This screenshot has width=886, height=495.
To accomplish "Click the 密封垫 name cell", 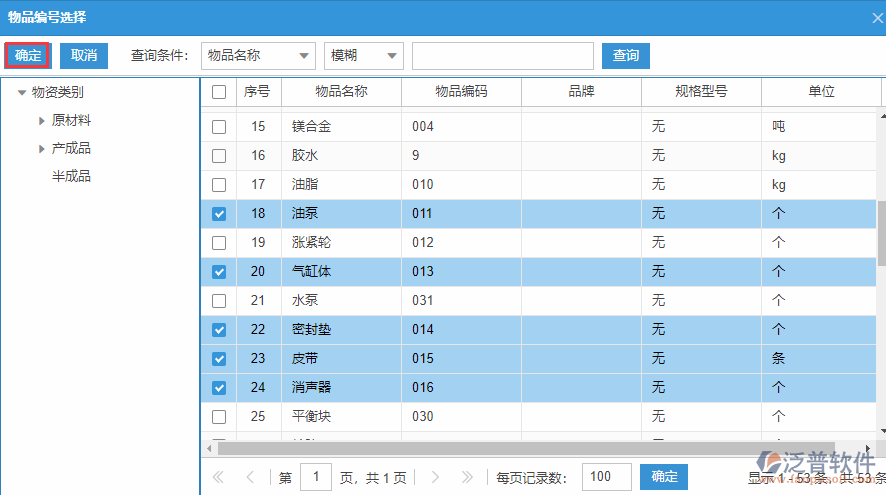I will pyautogui.click(x=341, y=329).
